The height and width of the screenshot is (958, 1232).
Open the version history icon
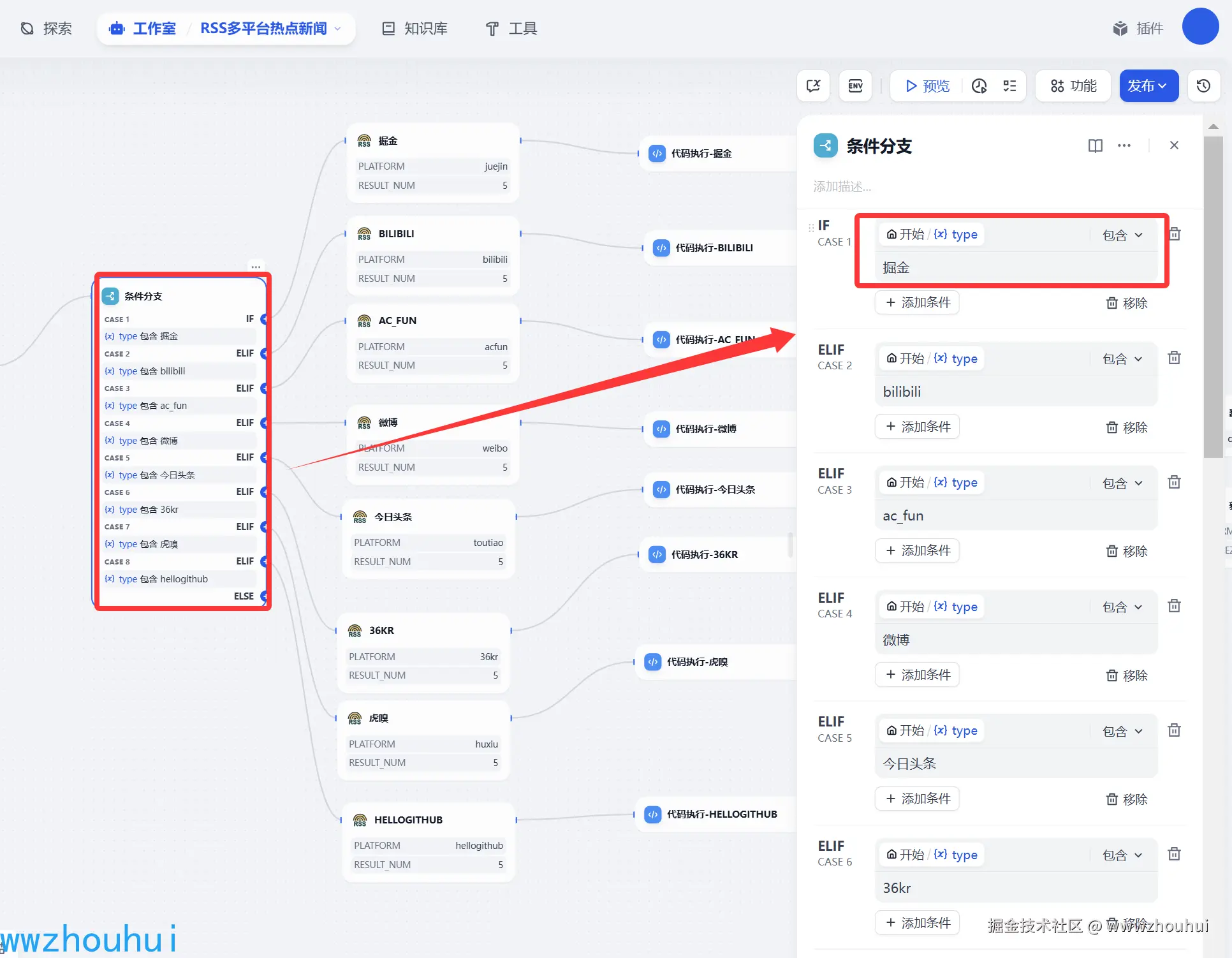[x=1203, y=85]
